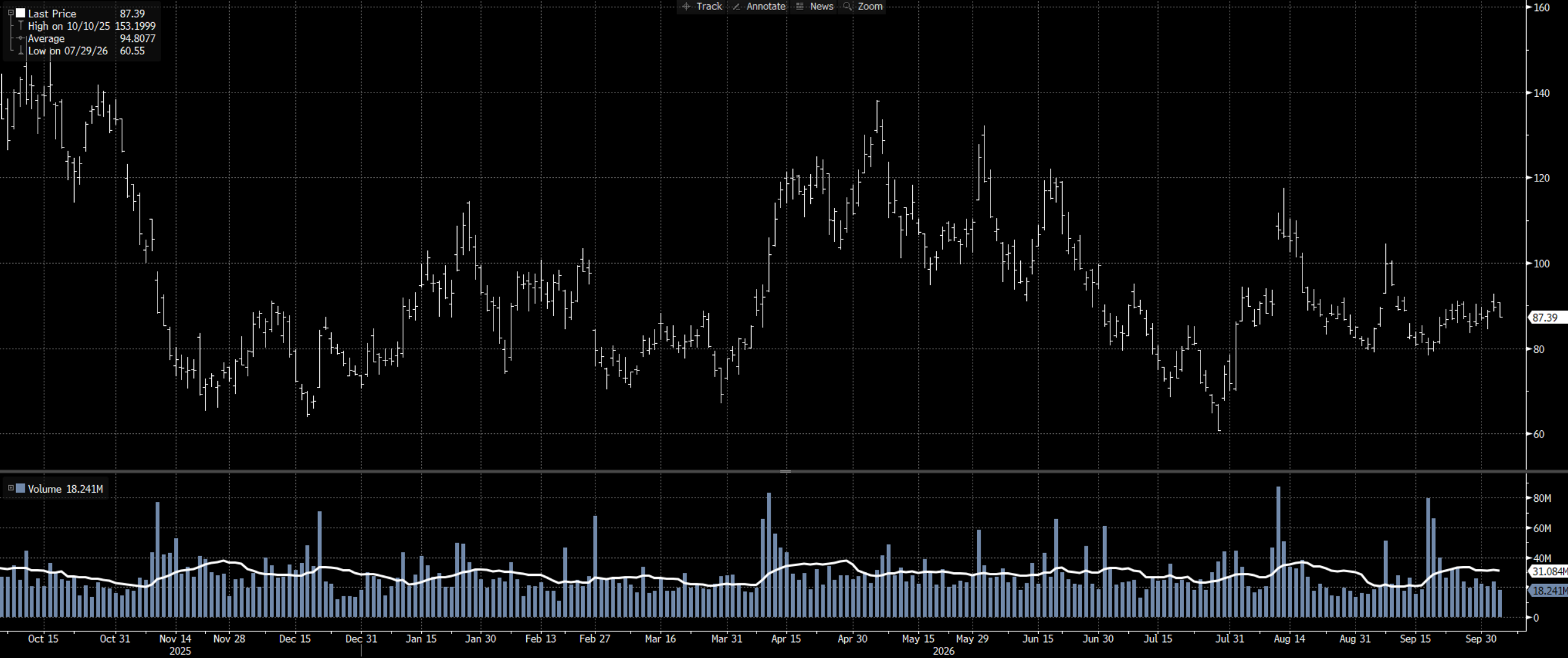Click the News list icon

click(x=800, y=6)
